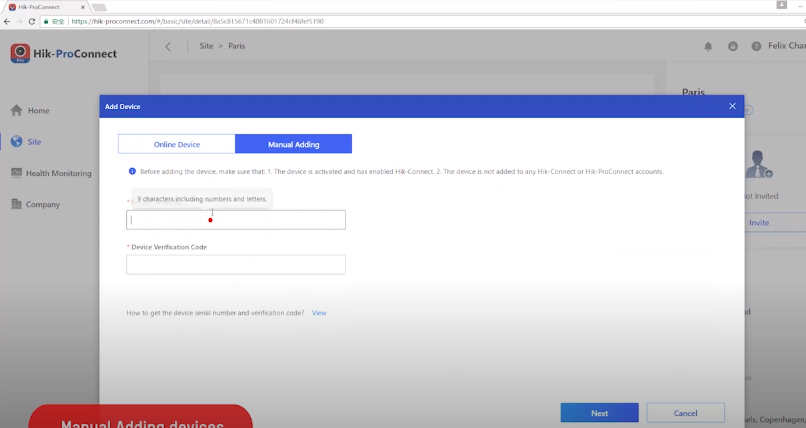Click the Paris breadcrumb
This screenshot has height=428, width=806.
click(x=236, y=46)
